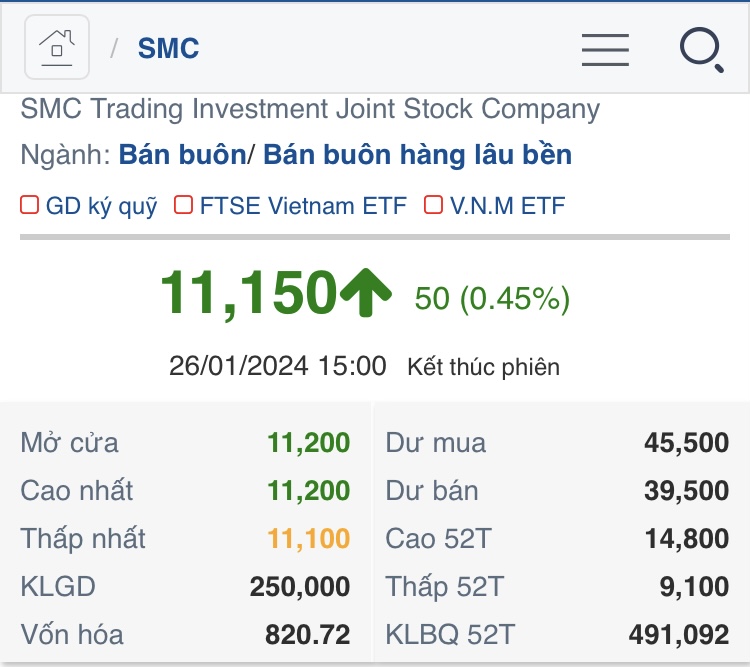
Task: Toggle the GD ký quỹ checkbox
Action: [x=30, y=206]
